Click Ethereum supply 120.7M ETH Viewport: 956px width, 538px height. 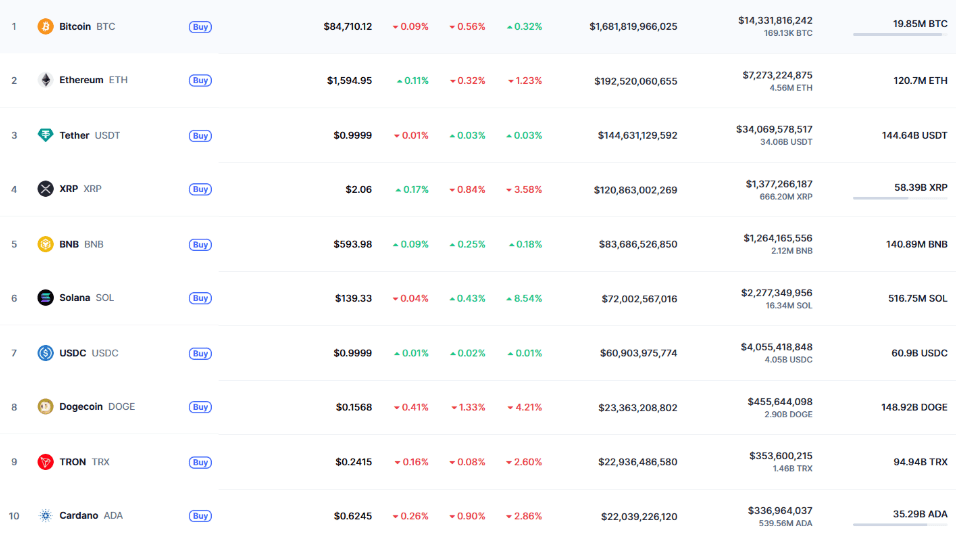tap(920, 81)
